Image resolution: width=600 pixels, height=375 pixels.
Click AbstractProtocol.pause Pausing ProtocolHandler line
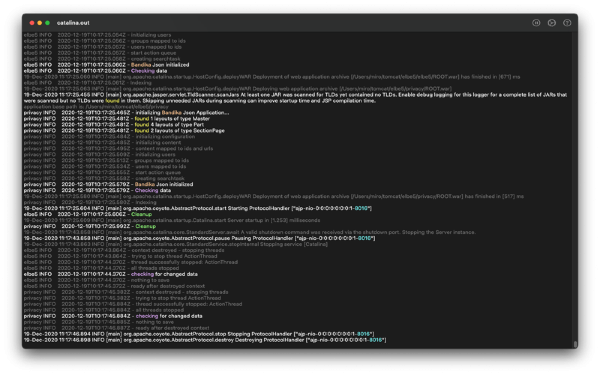click(200, 238)
